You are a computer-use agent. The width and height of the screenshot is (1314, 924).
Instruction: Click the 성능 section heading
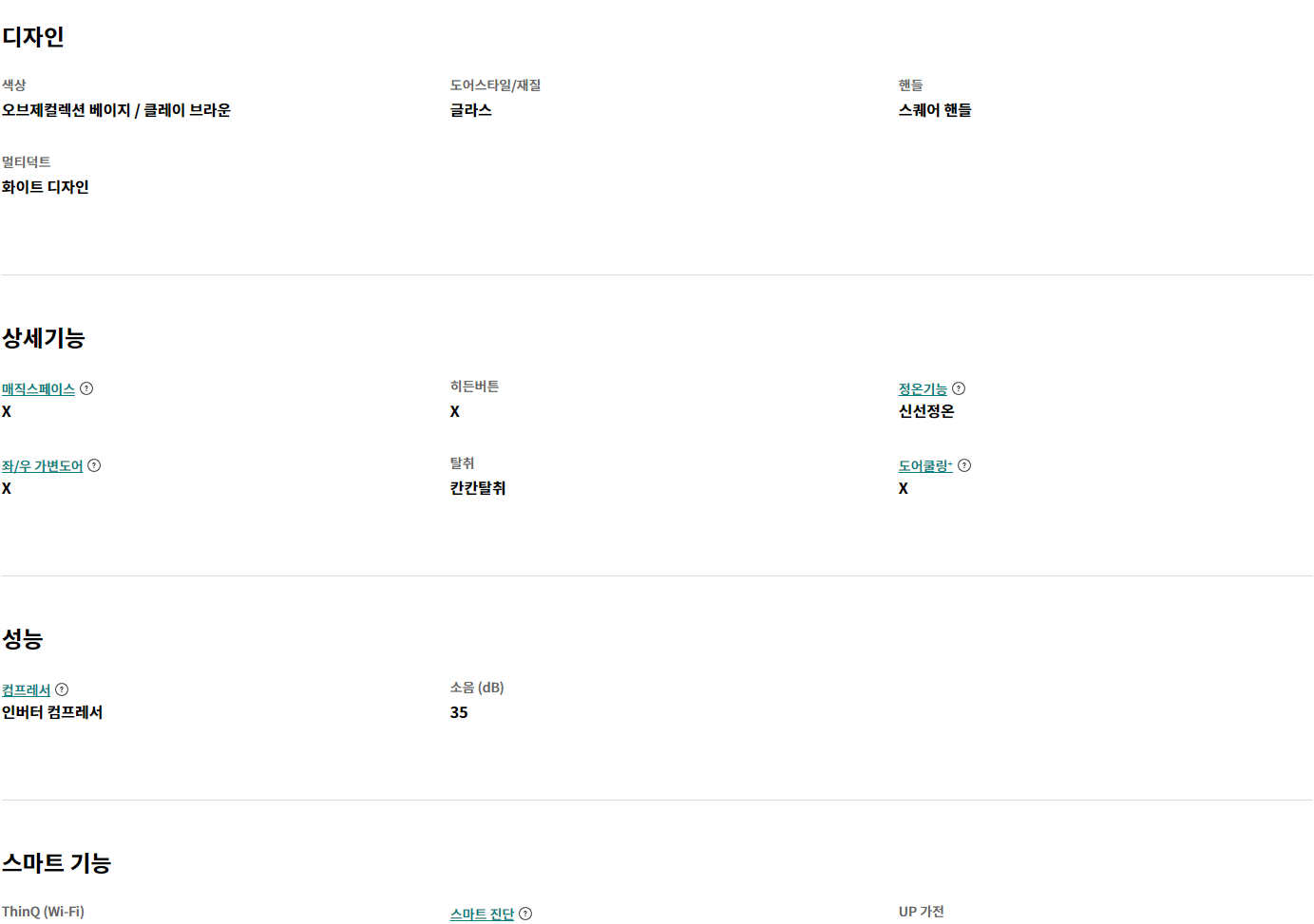(23, 639)
